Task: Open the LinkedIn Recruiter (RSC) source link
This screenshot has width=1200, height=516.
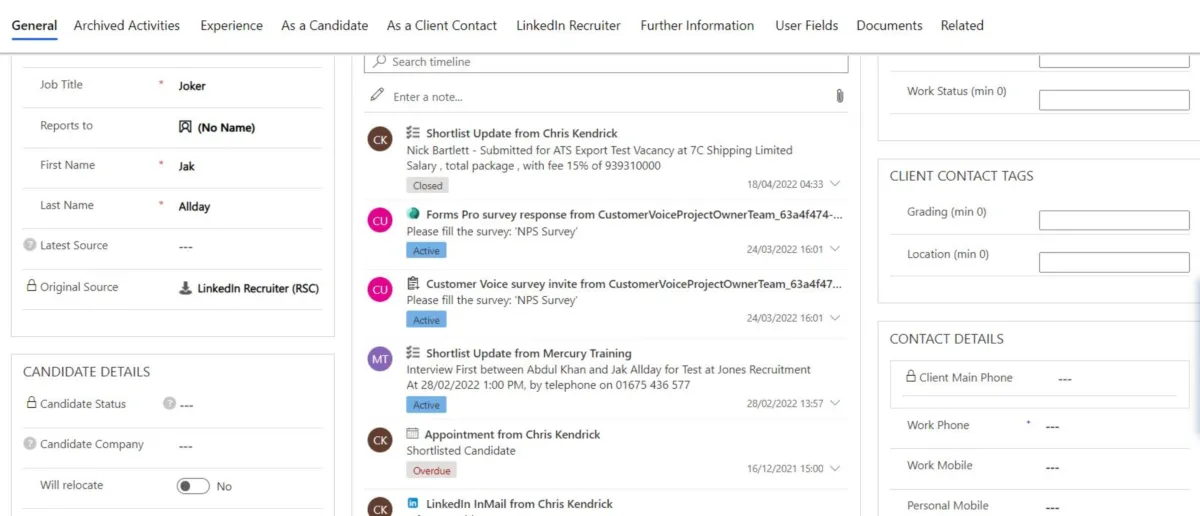Action: (x=258, y=288)
